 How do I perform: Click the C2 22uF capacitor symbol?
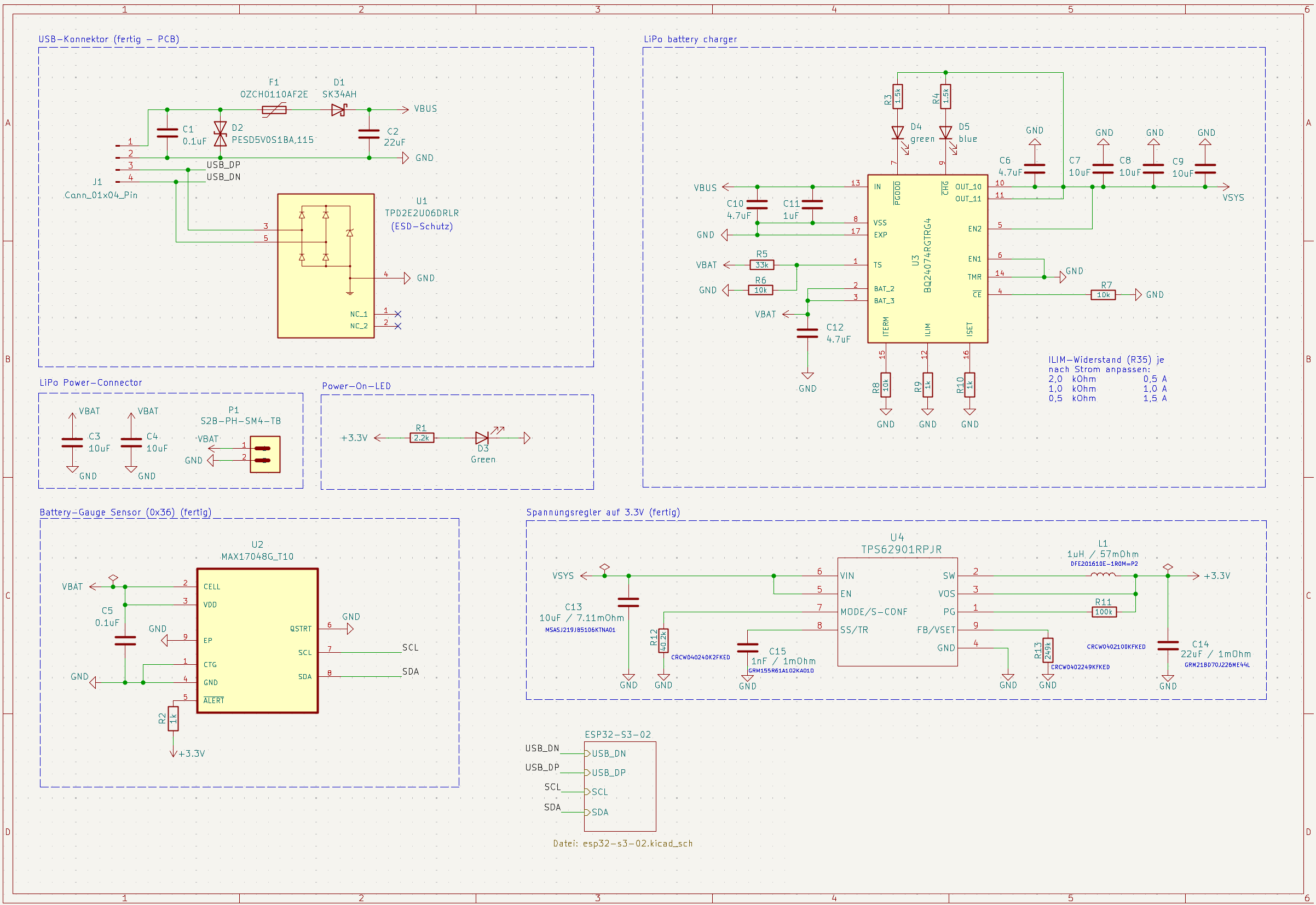point(370,135)
